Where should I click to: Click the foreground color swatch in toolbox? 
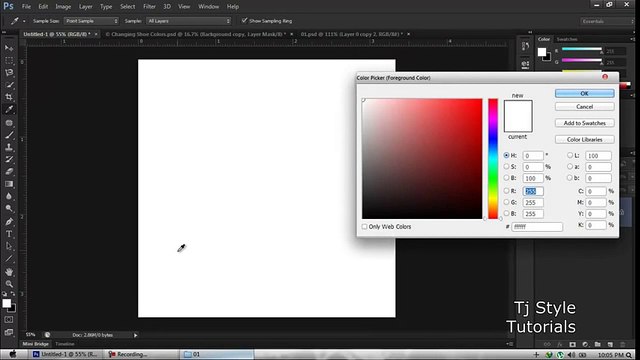[x=7, y=303]
